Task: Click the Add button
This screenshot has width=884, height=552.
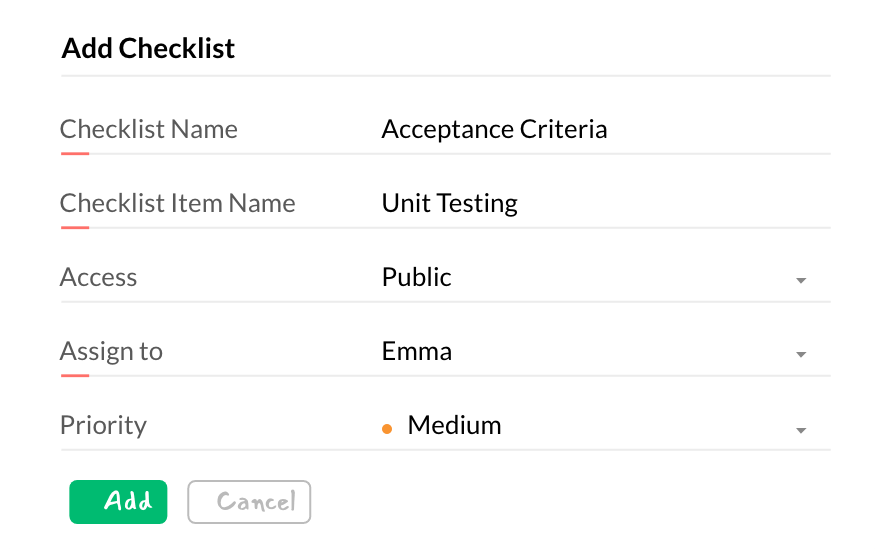Action: click(x=118, y=502)
